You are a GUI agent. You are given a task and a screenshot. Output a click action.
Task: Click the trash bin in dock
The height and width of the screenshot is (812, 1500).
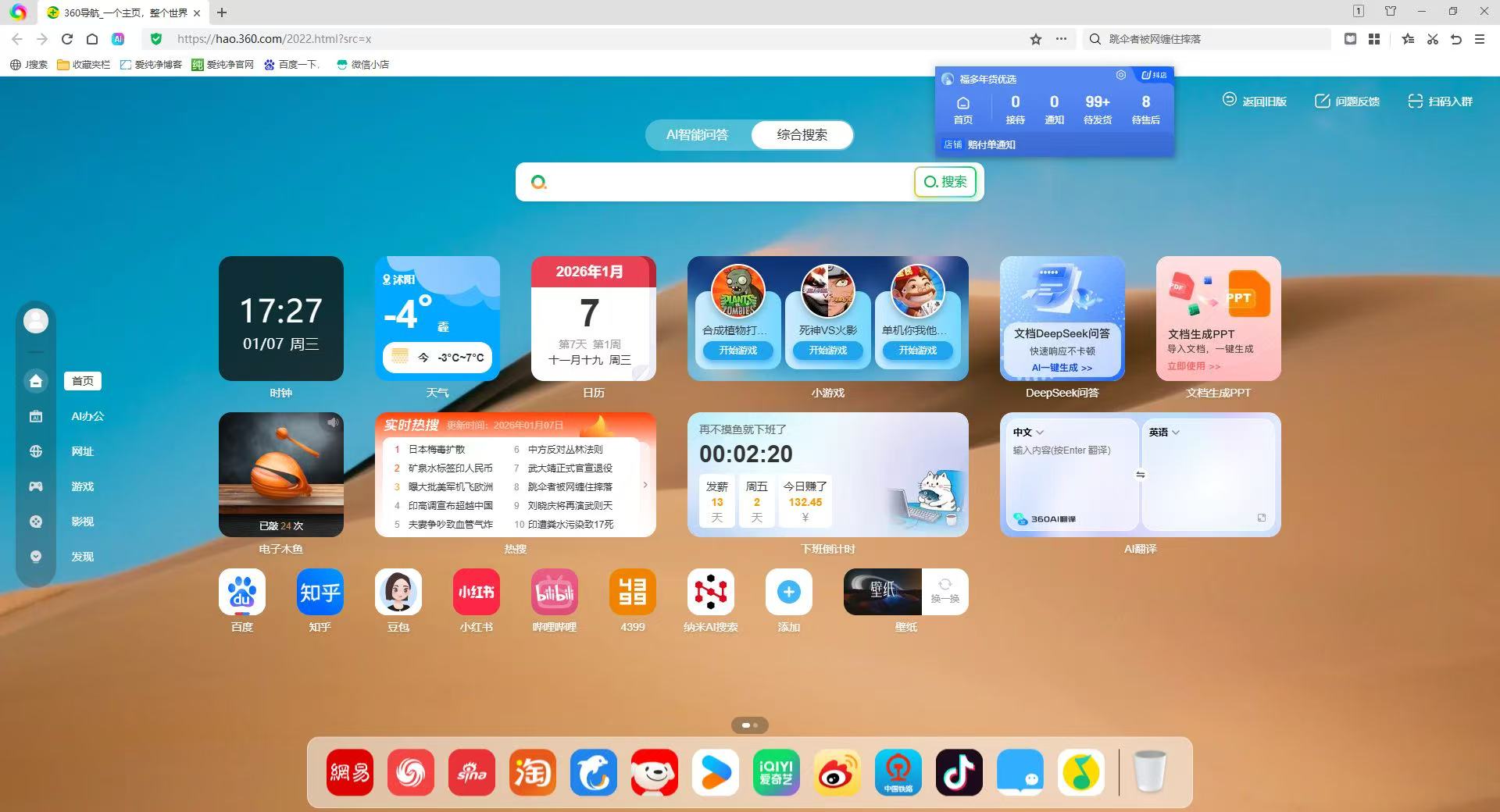[x=1149, y=773]
